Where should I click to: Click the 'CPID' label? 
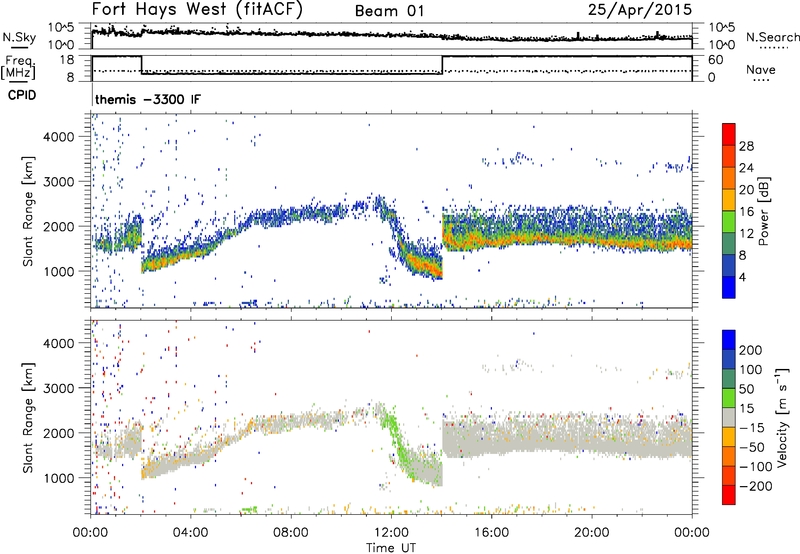click(22, 95)
